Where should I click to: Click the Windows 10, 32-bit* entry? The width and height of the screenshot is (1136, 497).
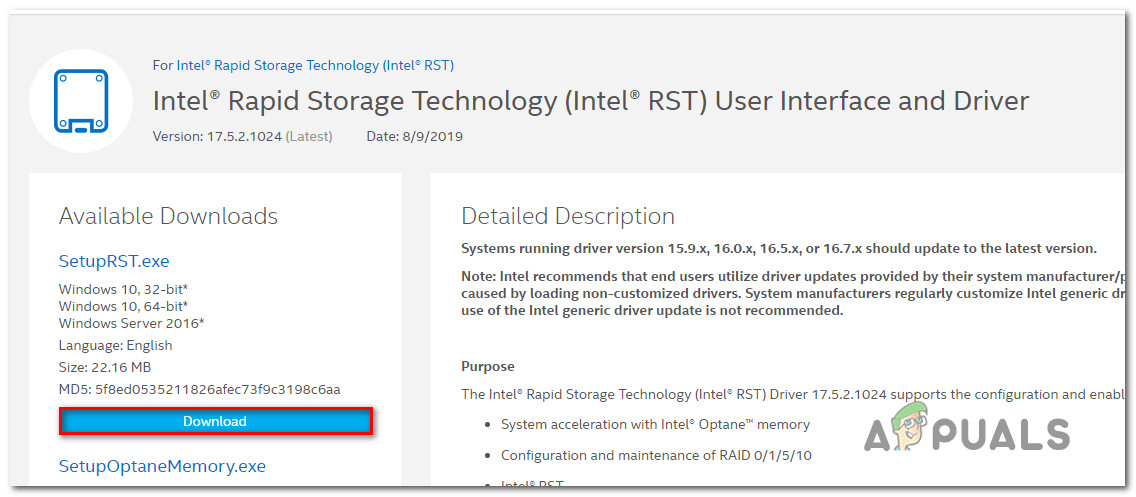coord(123,290)
